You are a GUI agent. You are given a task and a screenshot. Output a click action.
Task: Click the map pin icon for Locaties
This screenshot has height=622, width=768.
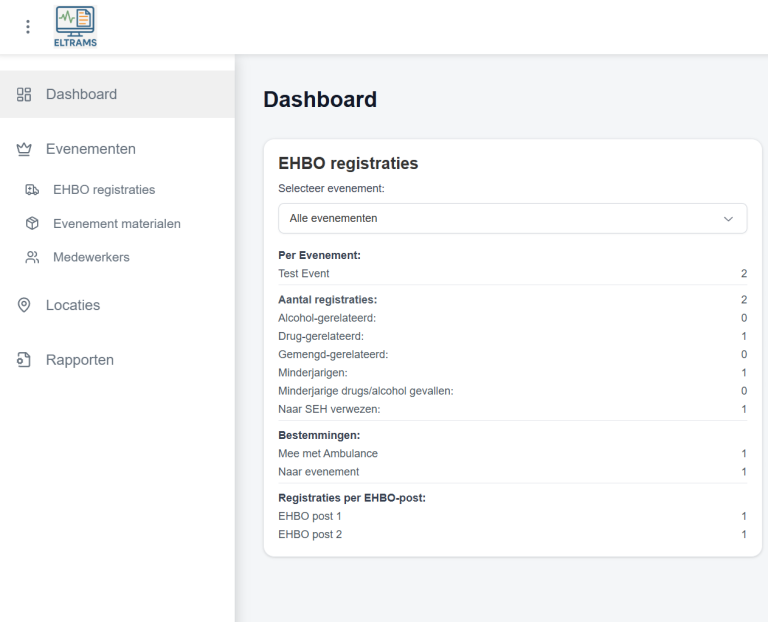coord(24,306)
